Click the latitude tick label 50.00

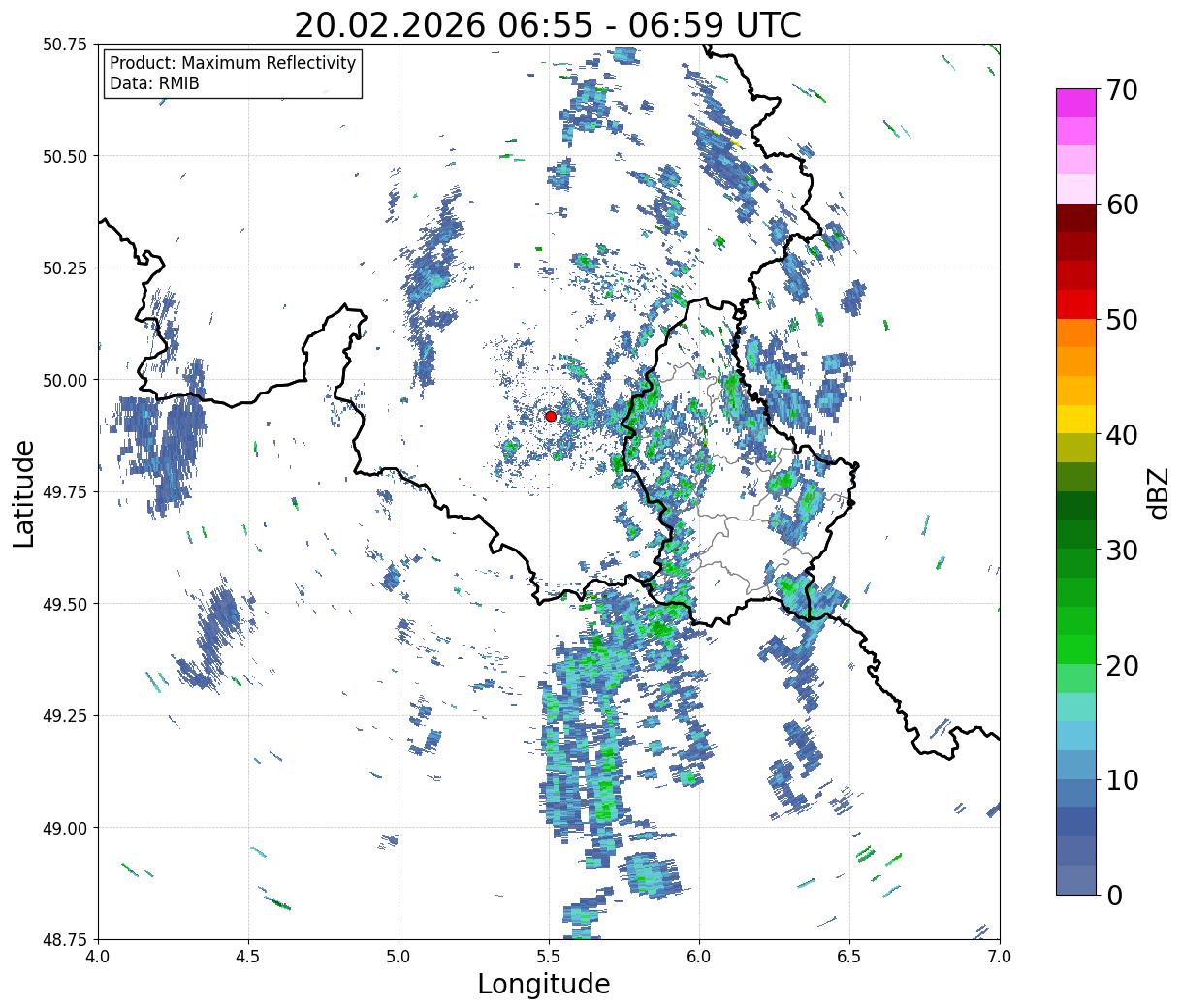[65, 380]
